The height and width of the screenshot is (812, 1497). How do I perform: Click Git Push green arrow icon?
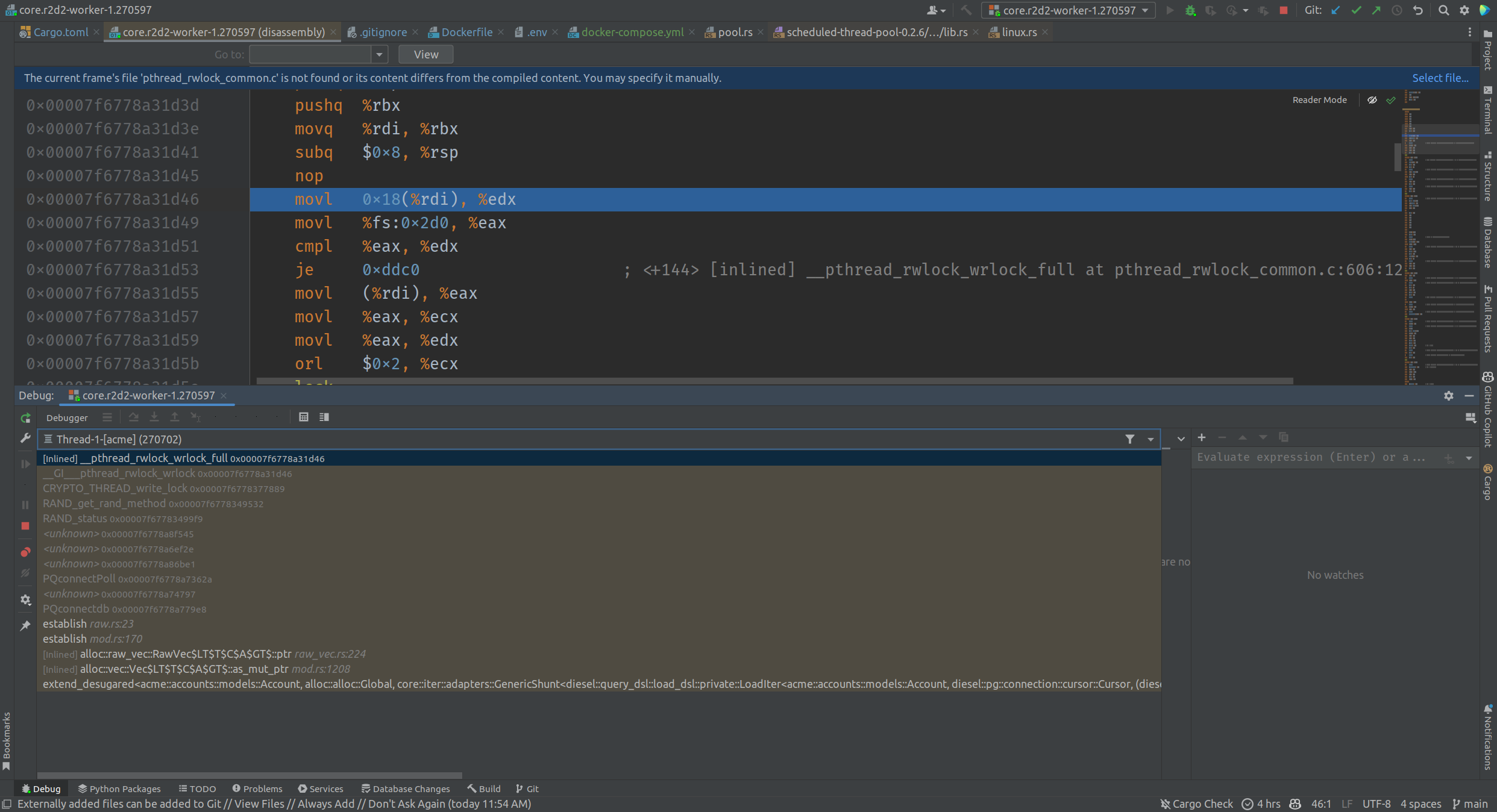1376,10
